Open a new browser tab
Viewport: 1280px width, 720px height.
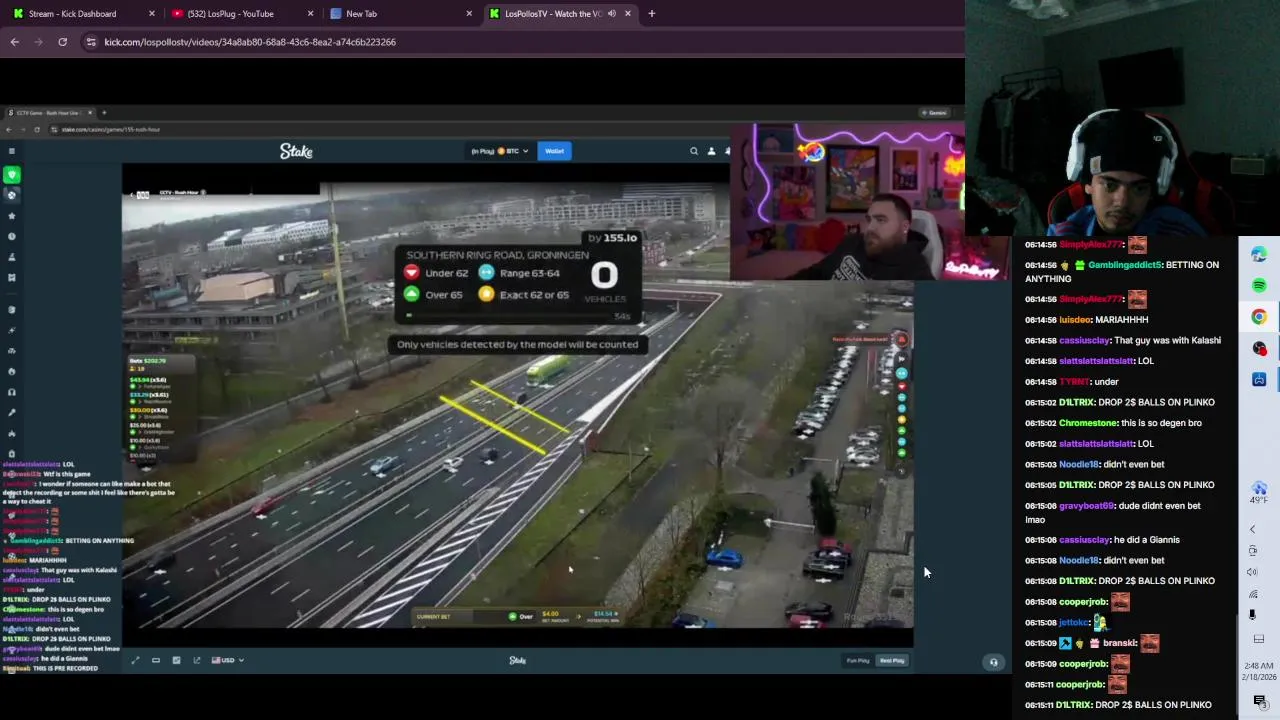tap(652, 14)
